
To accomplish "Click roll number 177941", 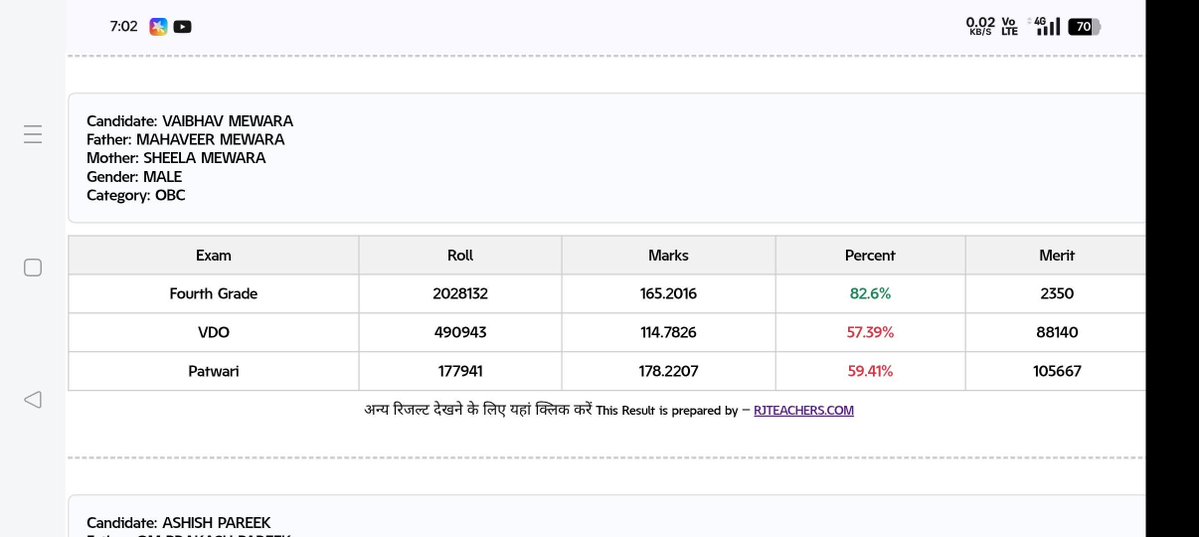I will click(460, 372).
